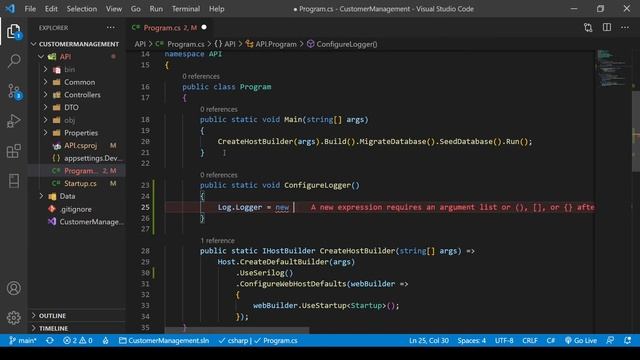Click the editor horizontal scrollbar
Image resolution: width=640 pixels, height=360 pixels.
tap(237, 330)
